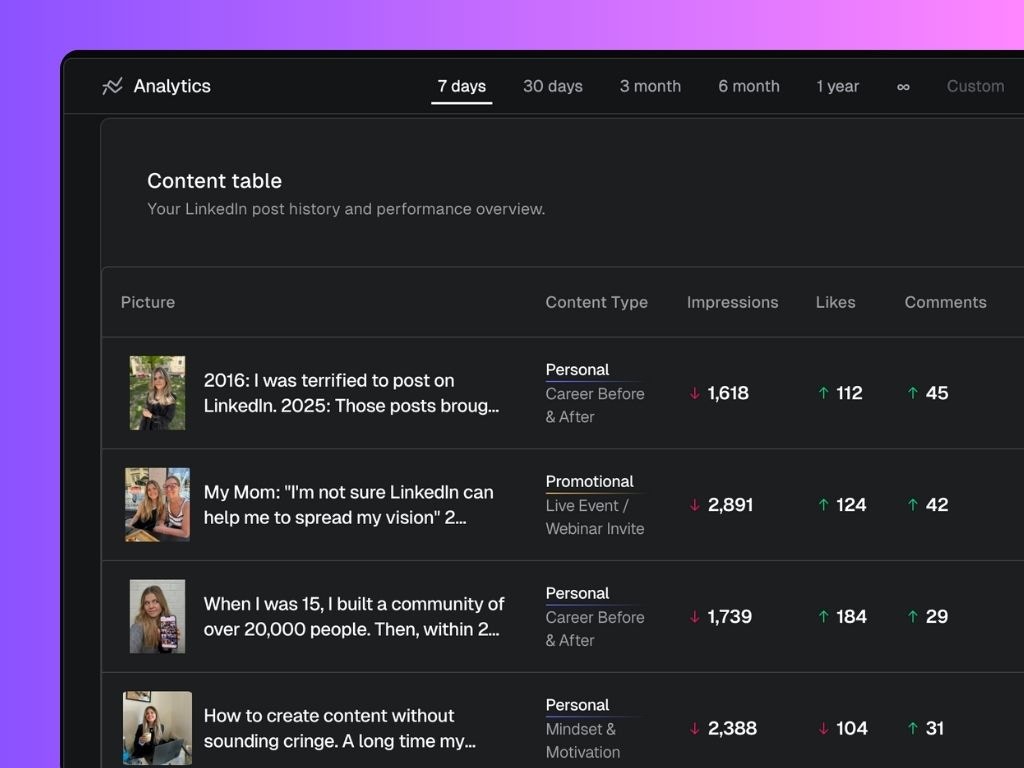Select the infinity all-time range

[903, 87]
